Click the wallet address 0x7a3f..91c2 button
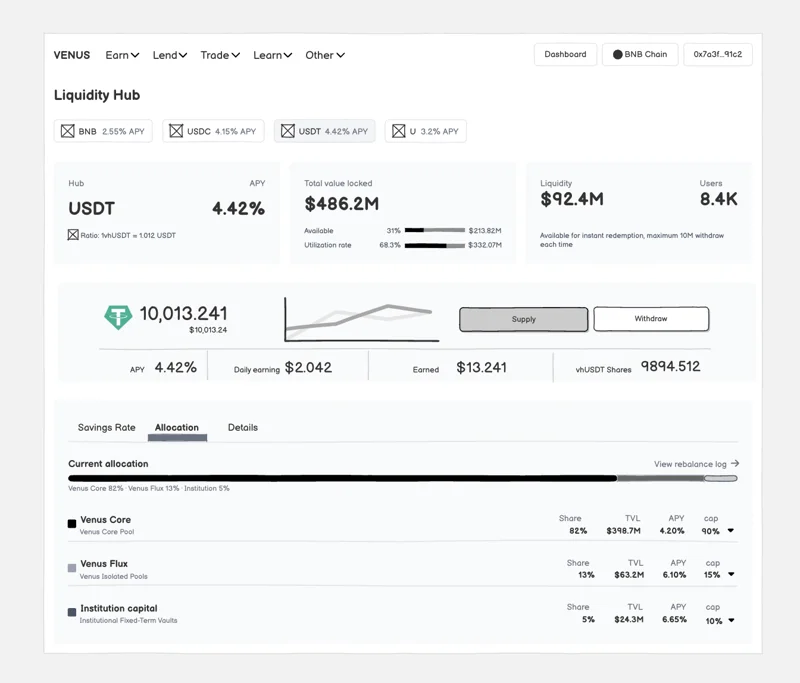This screenshot has height=683, width=800. pos(718,55)
